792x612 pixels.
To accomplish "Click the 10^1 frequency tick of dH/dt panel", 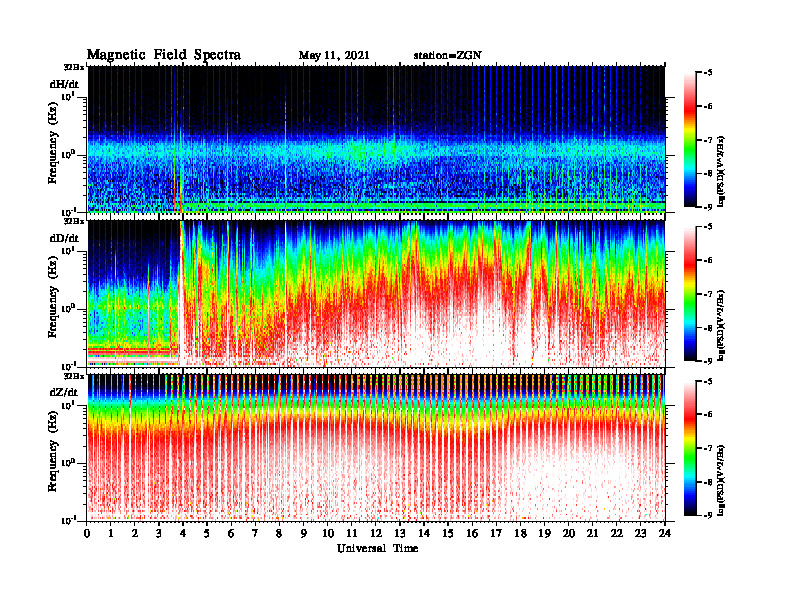I will pyautogui.click(x=68, y=96).
